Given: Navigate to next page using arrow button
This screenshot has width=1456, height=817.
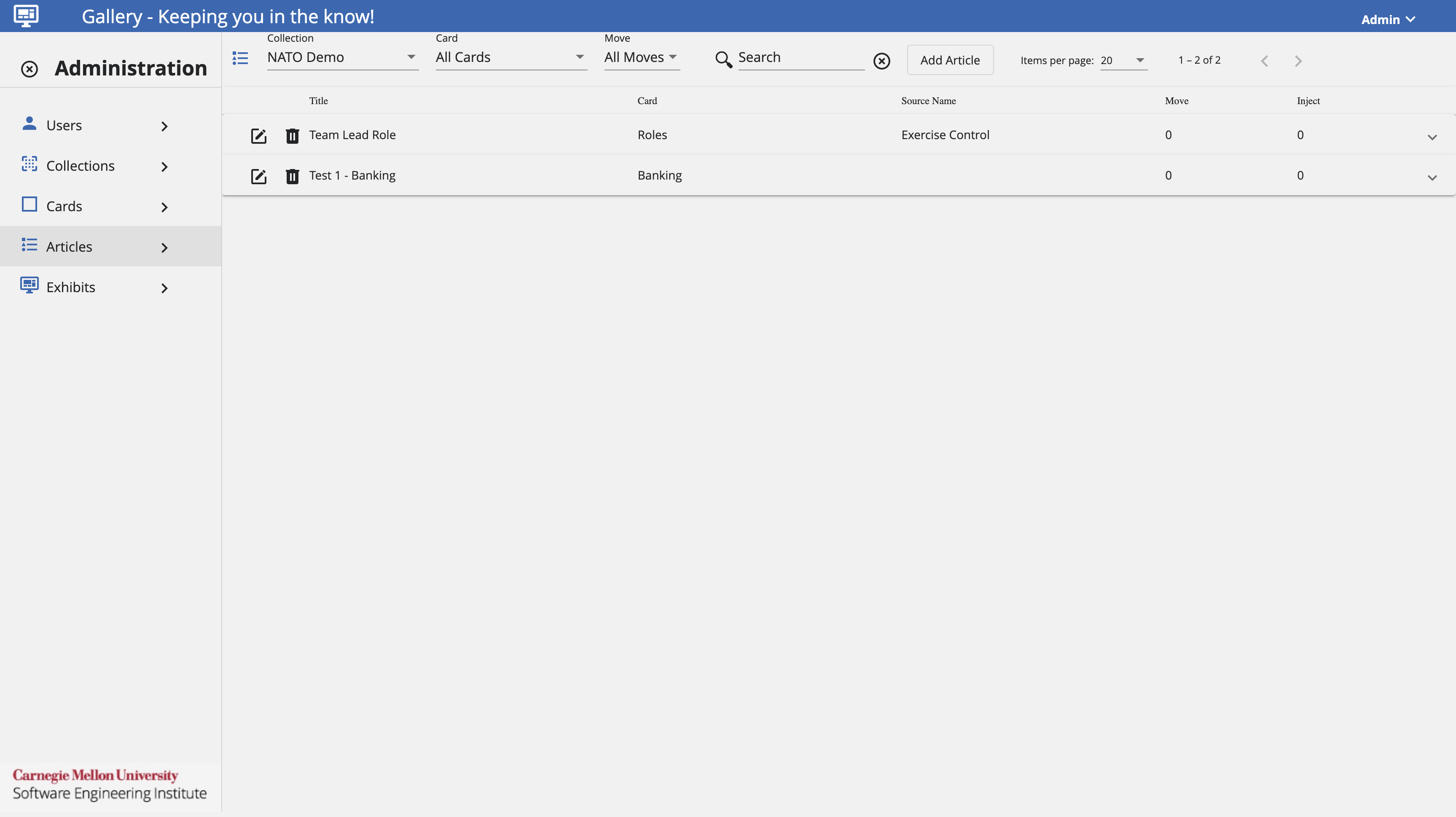Looking at the screenshot, I should click(x=1298, y=60).
